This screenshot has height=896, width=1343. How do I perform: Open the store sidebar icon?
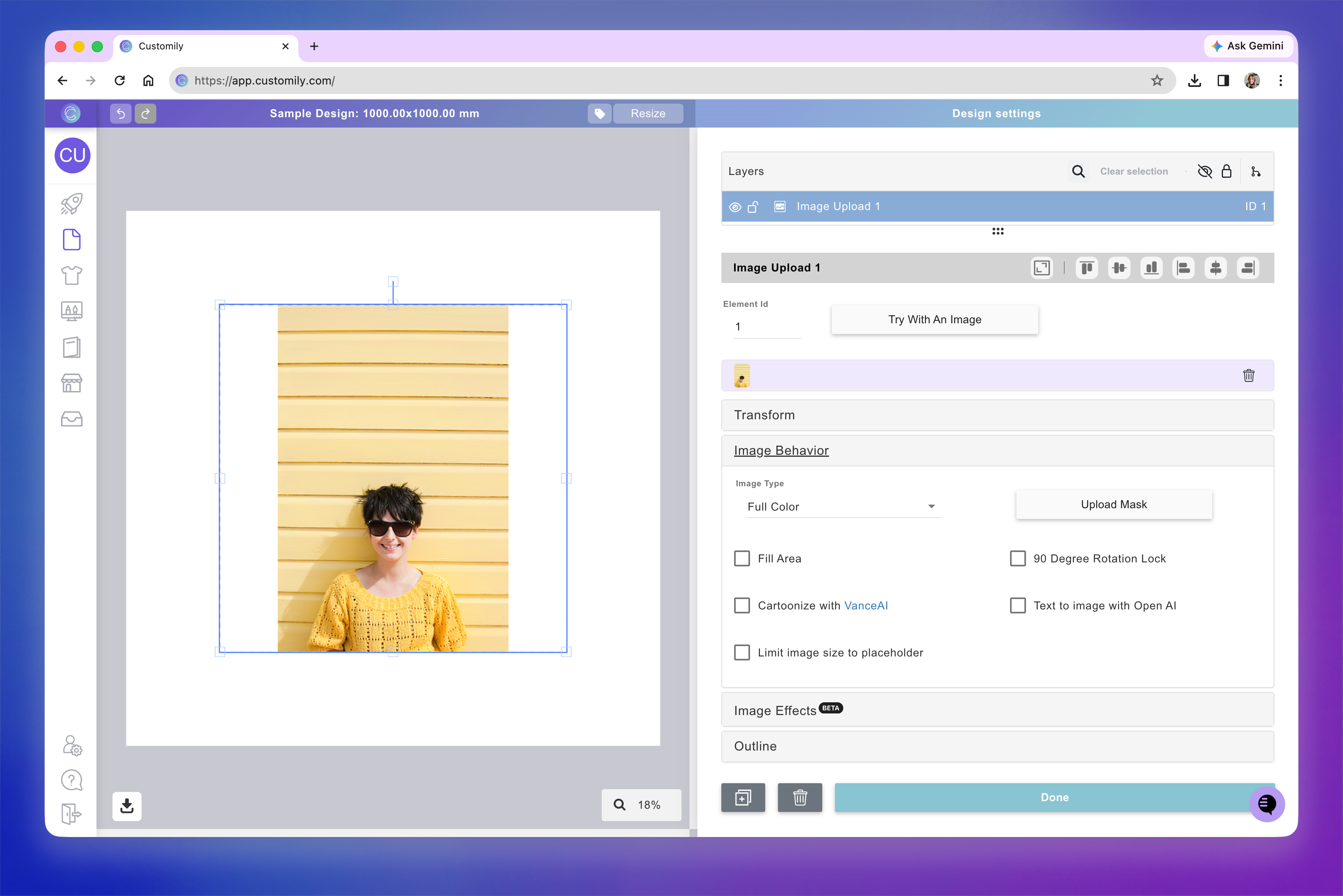(x=71, y=383)
